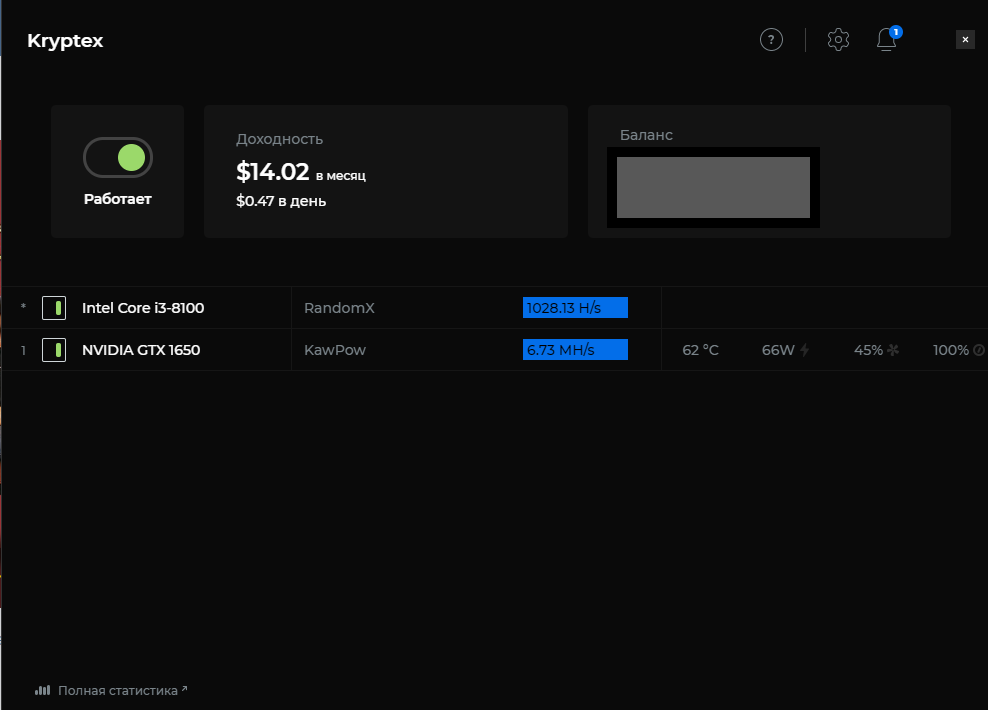
Task: Click the 100% GPU load value
Action: point(951,350)
